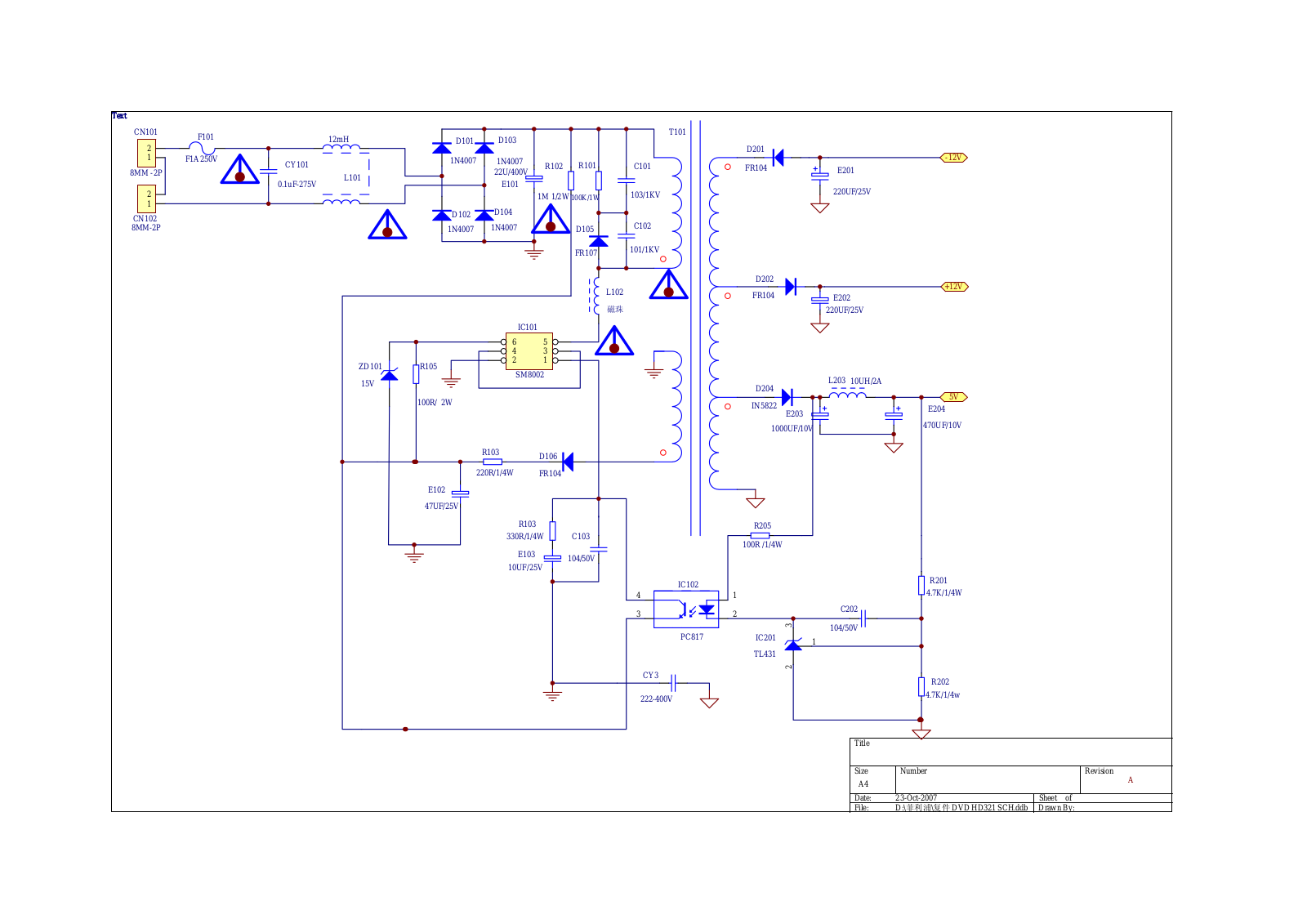1307x924 pixels.
Task: Click the '47UF/25V' capacitor value
Action: [x=441, y=507]
